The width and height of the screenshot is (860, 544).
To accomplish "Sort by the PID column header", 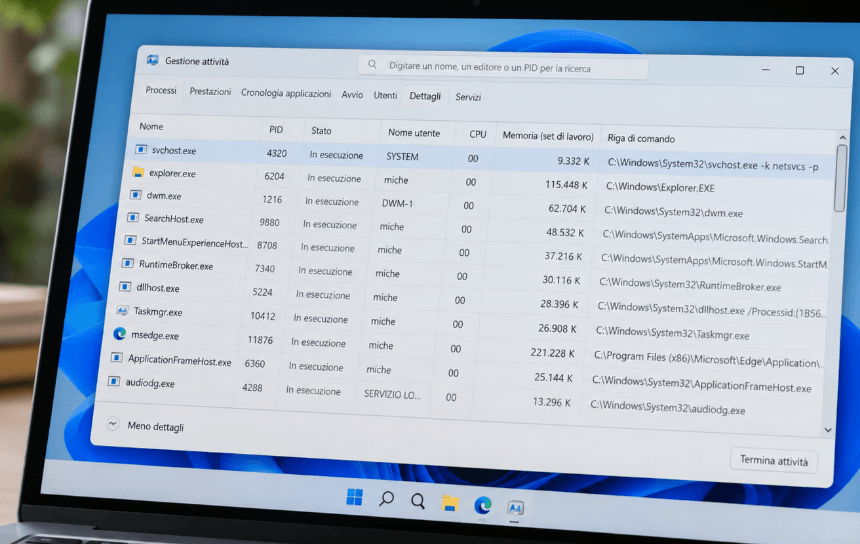I will tap(276, 129).
